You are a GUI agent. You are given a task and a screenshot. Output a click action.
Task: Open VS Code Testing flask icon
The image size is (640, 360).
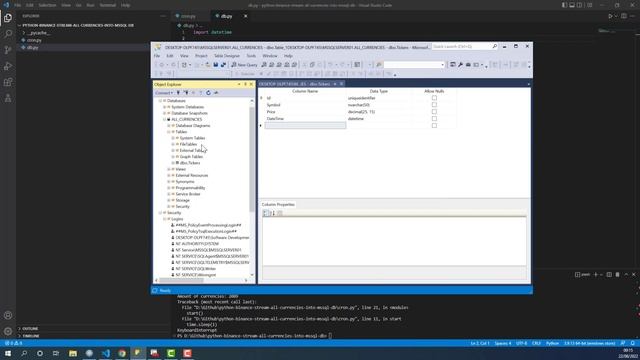[8, 98]
